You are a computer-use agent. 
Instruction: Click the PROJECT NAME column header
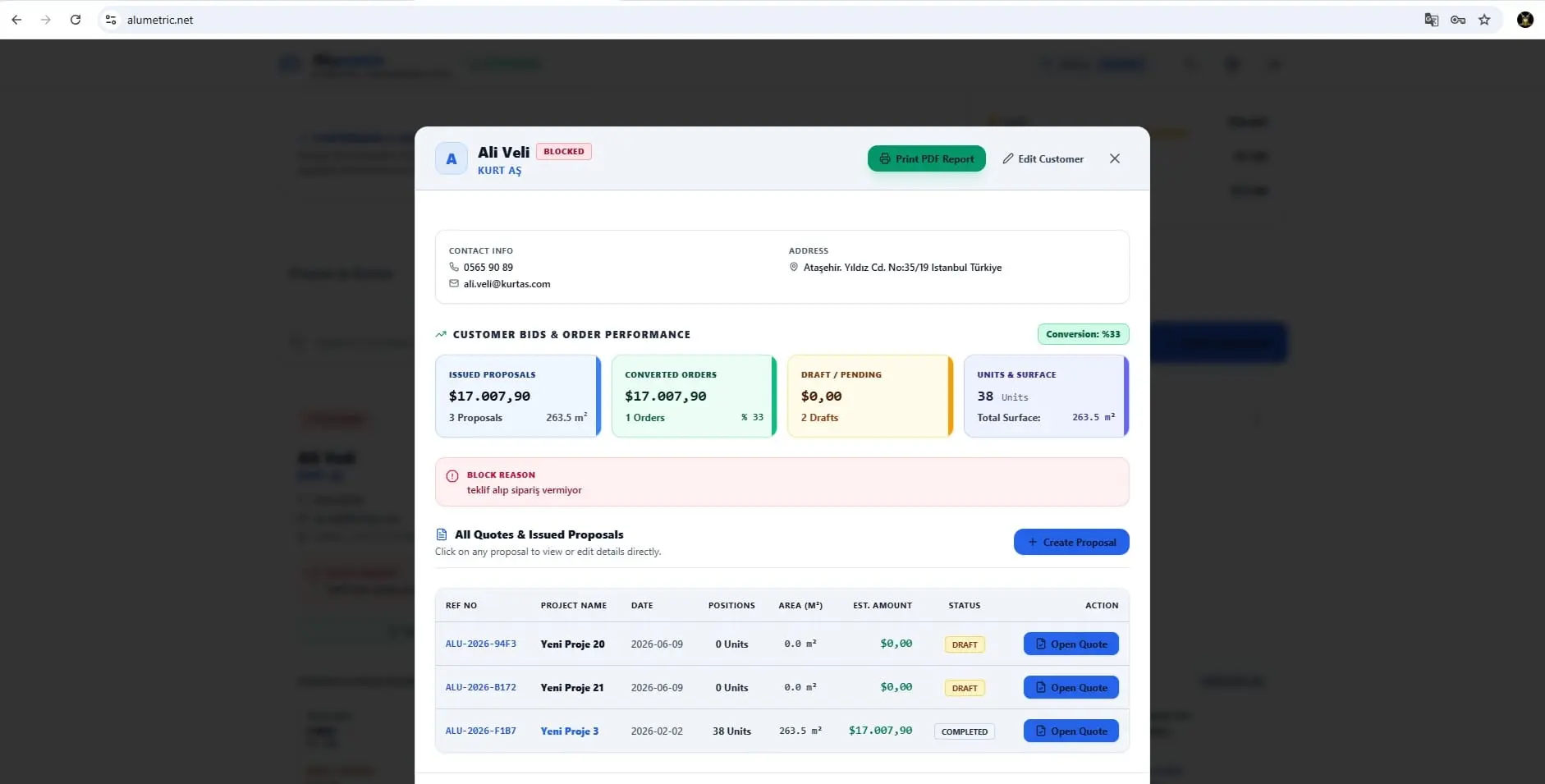[x=574, y=605]
